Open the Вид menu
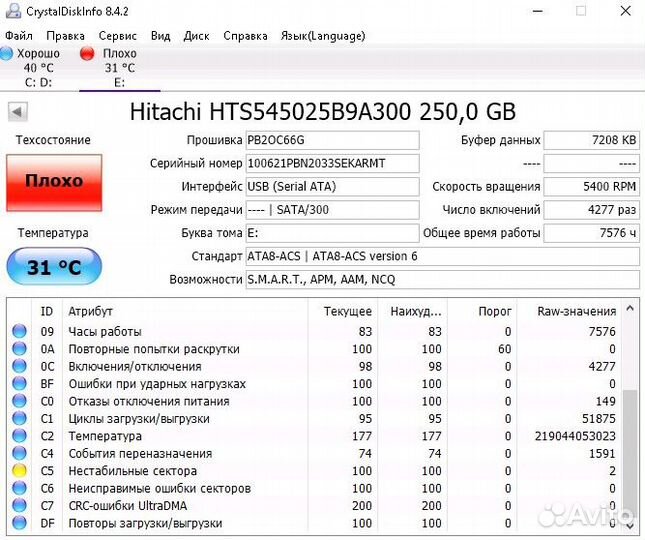Screen dimensions: 645x540 [160, 36]
